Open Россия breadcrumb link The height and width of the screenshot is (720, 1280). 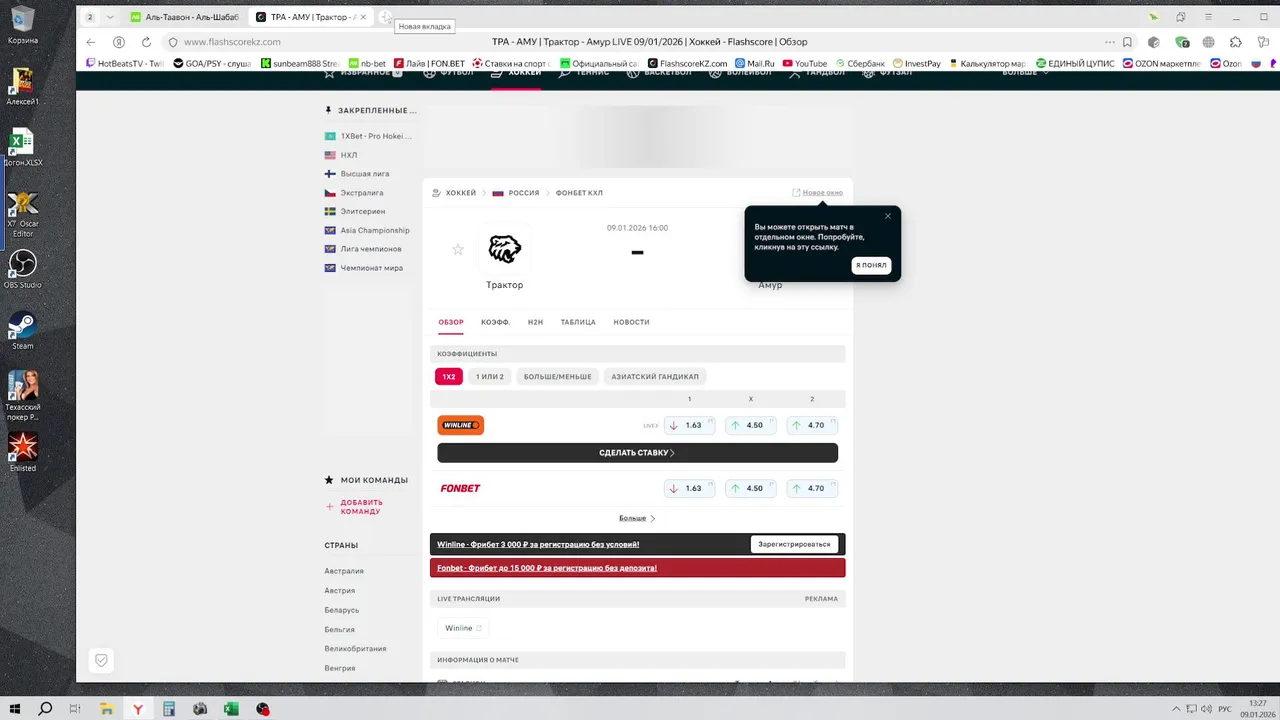[x=523, y=193]
